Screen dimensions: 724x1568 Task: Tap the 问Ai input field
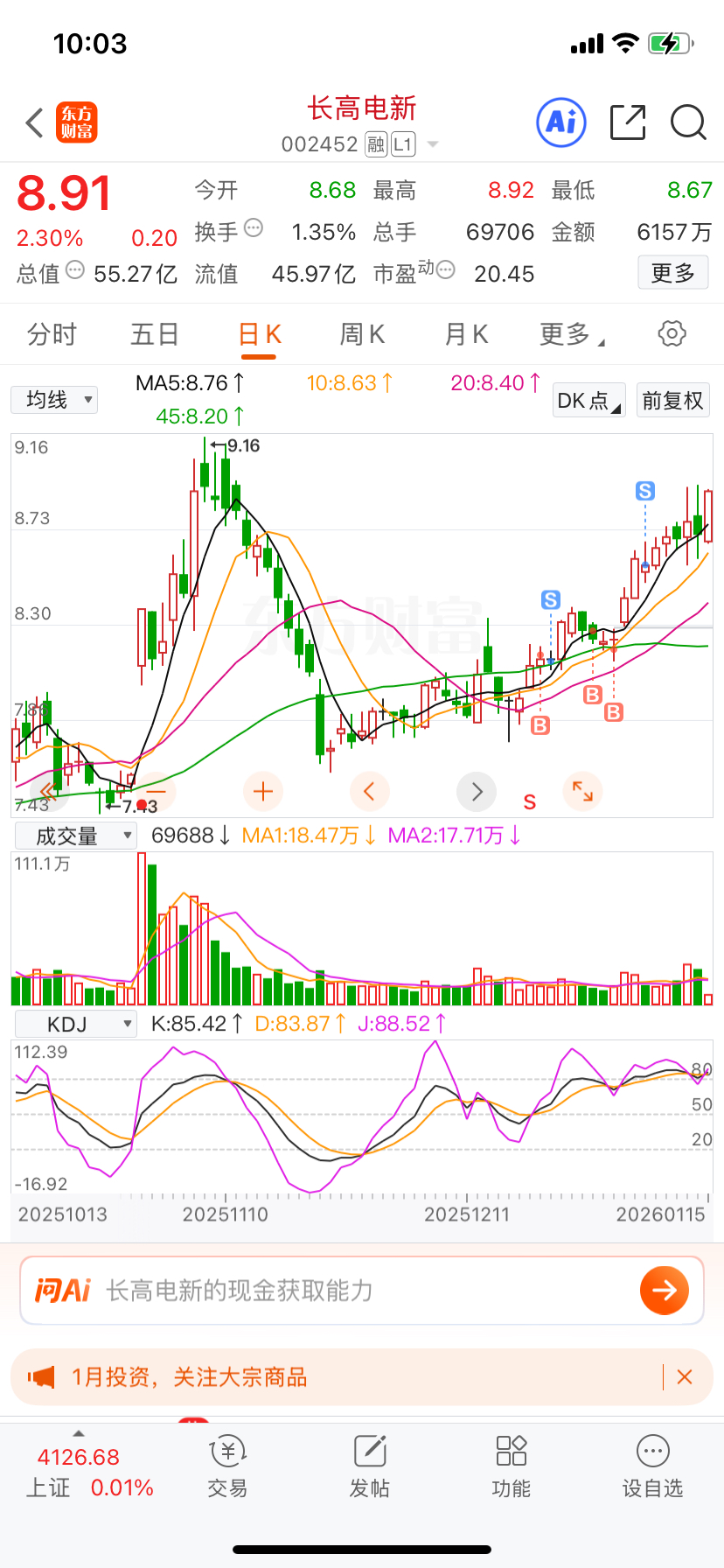pos(362,1291)
